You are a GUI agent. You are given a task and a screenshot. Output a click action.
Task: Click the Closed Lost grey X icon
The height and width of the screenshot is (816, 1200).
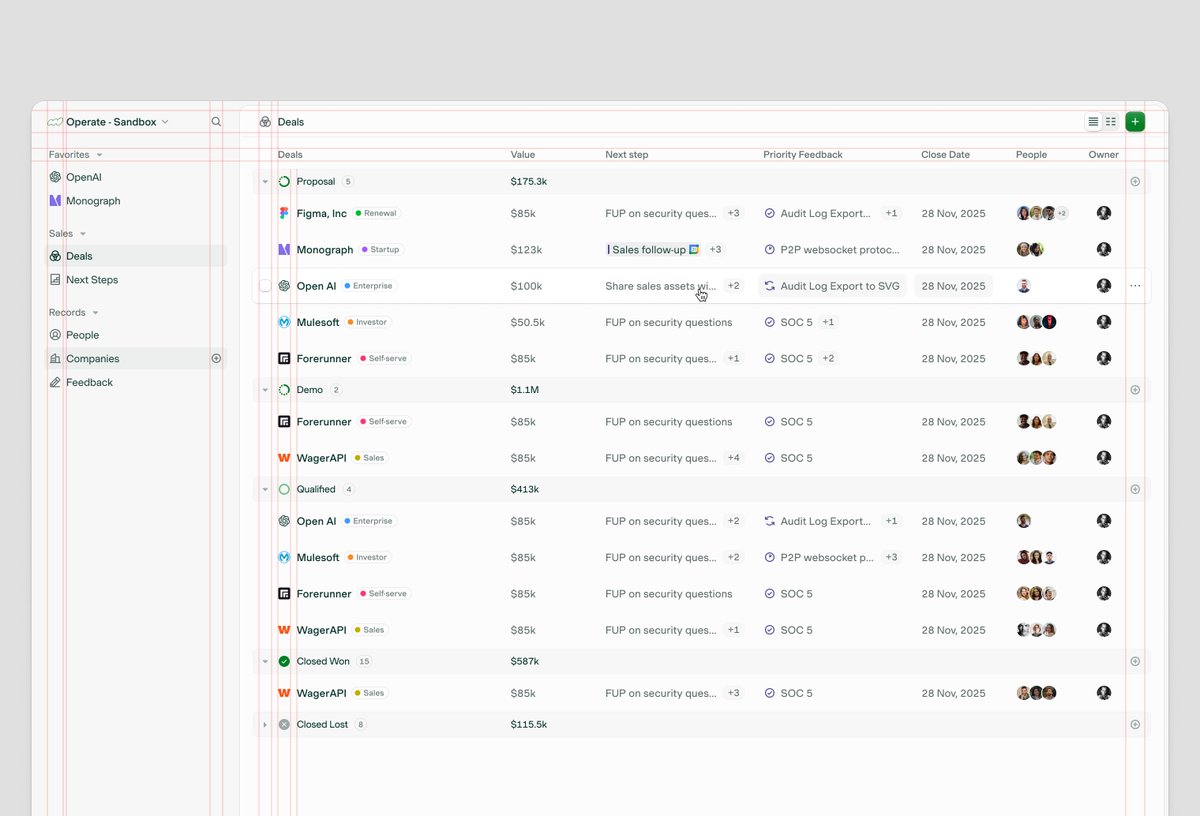pos(284,725)
